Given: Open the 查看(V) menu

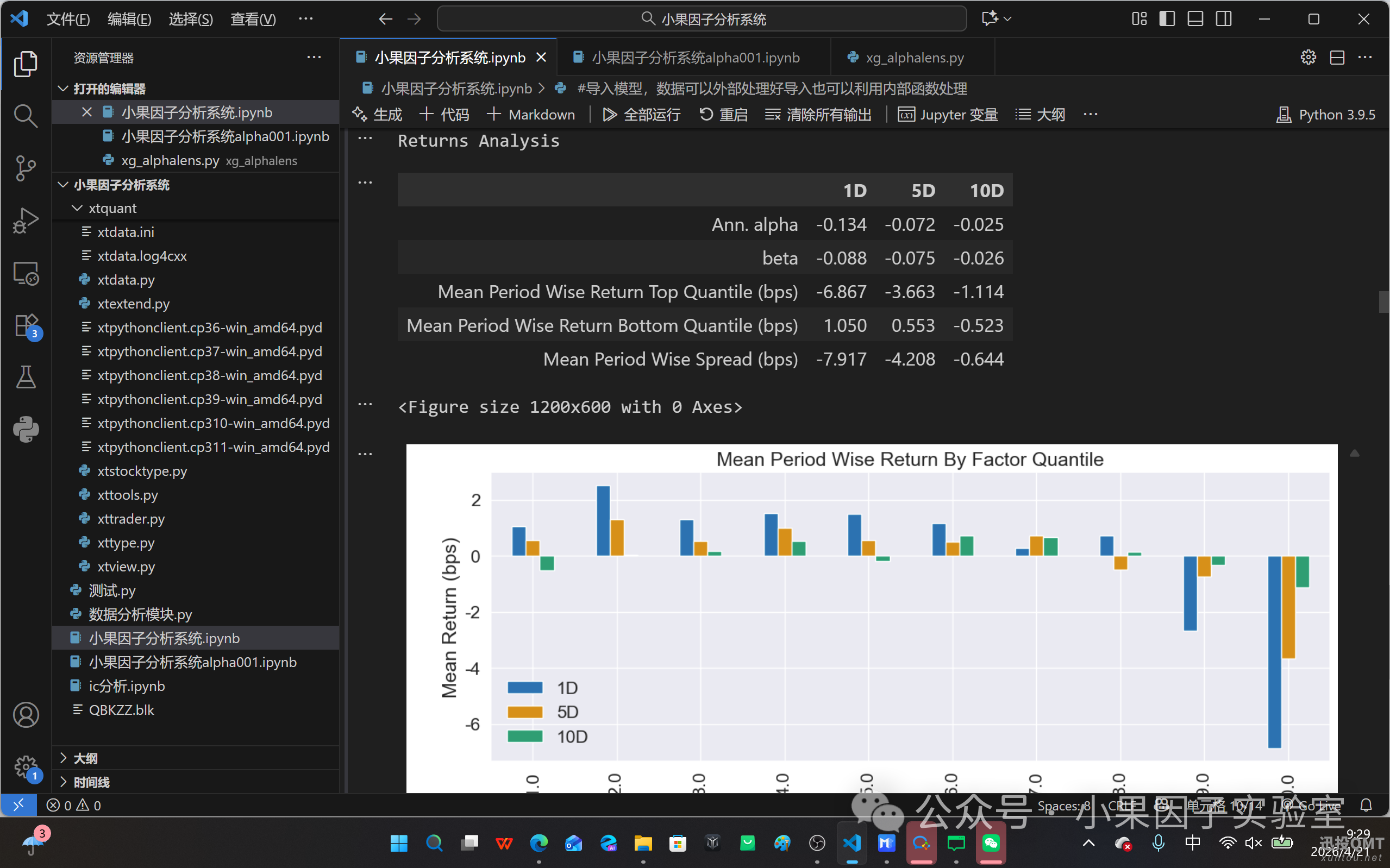Looking at the screenshot, I should (253, 19).
